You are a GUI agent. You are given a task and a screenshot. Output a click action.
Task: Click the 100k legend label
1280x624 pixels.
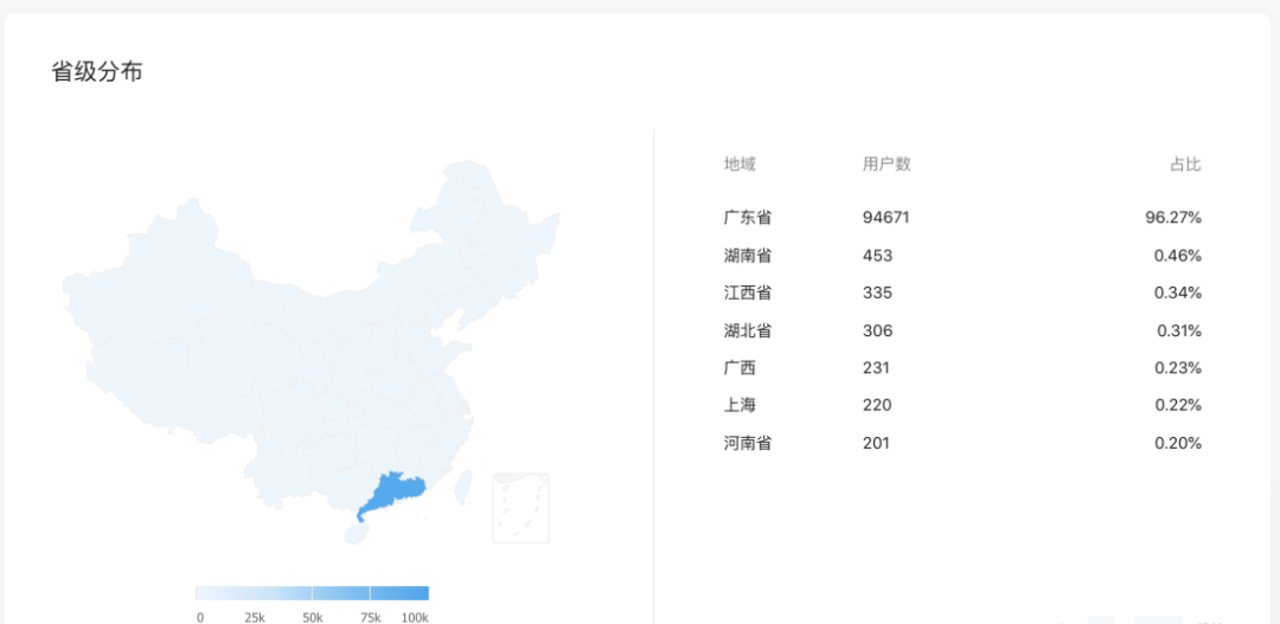pyautogui.click(x=414, y=617)
